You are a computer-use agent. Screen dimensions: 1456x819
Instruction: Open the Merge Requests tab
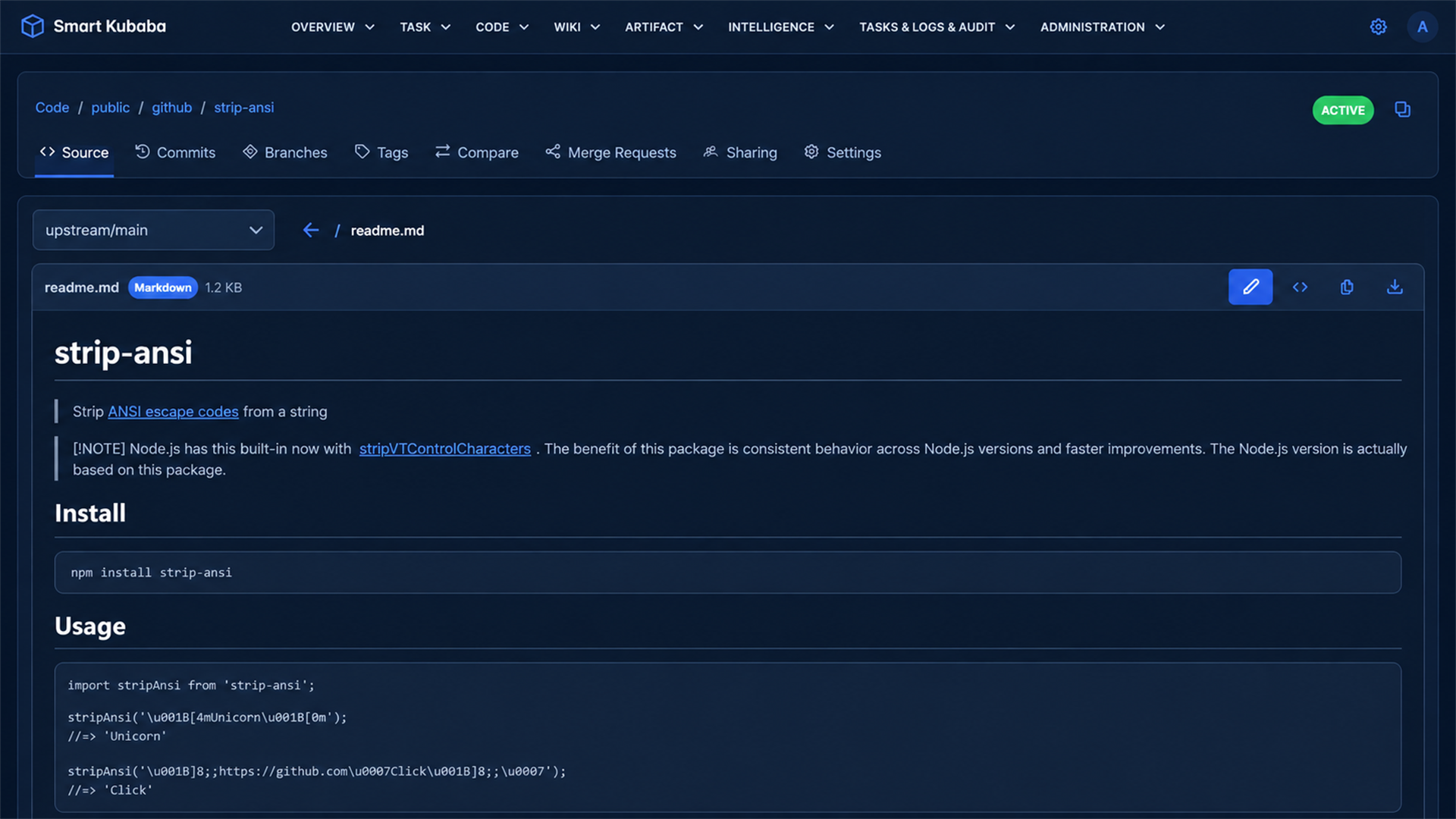pos(610,152)
